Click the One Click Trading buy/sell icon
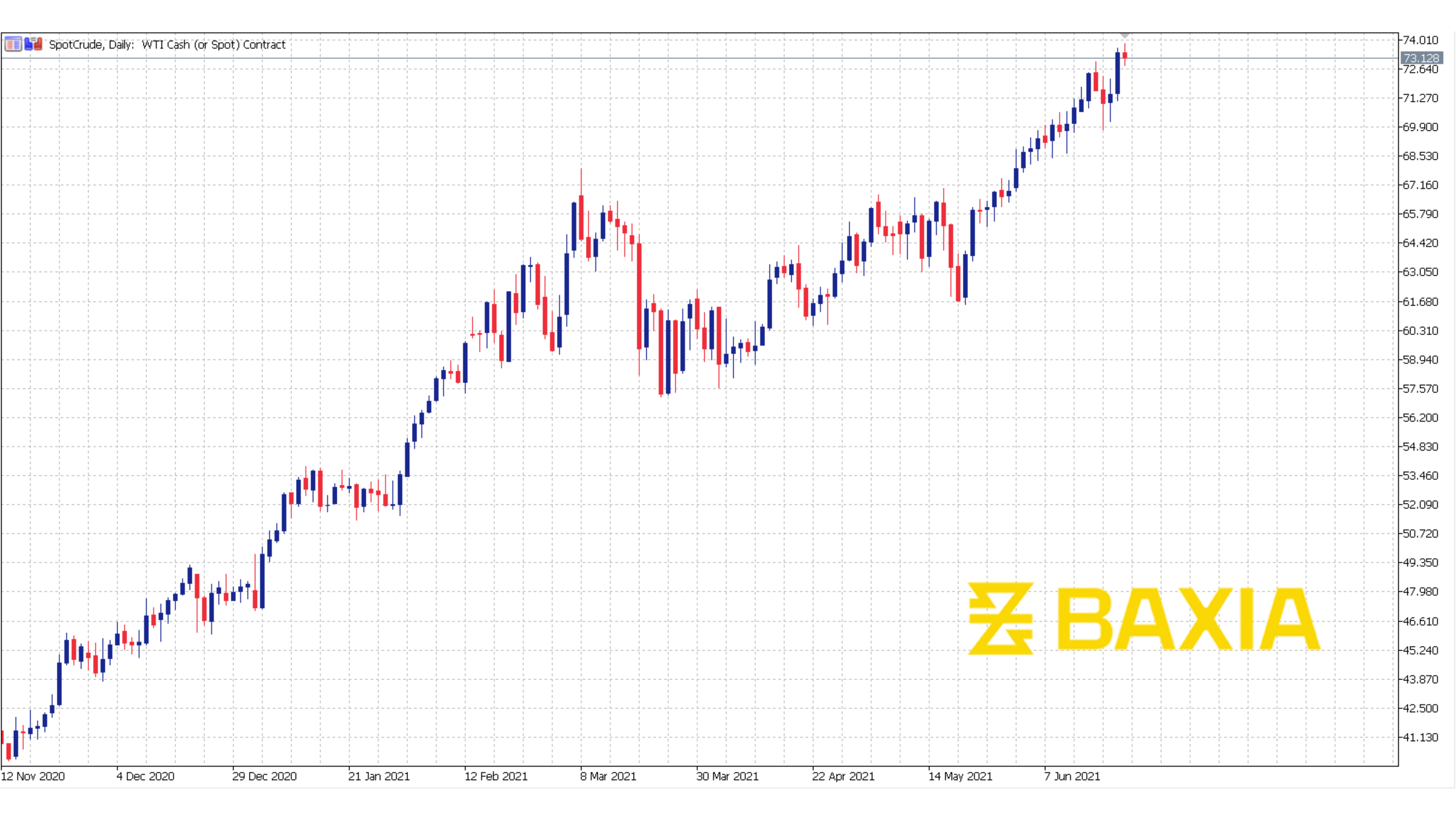1456x820 pixels. 33,44
